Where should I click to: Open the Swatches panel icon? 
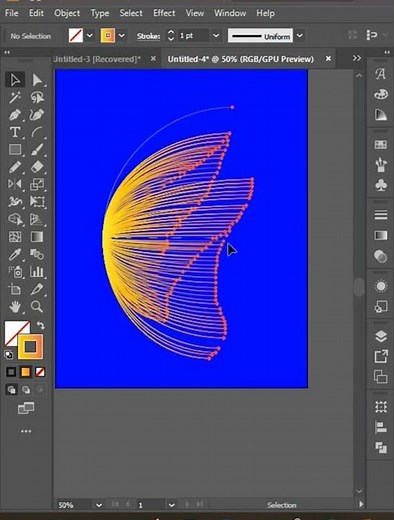pyautogui.click(x=381, y=144)
